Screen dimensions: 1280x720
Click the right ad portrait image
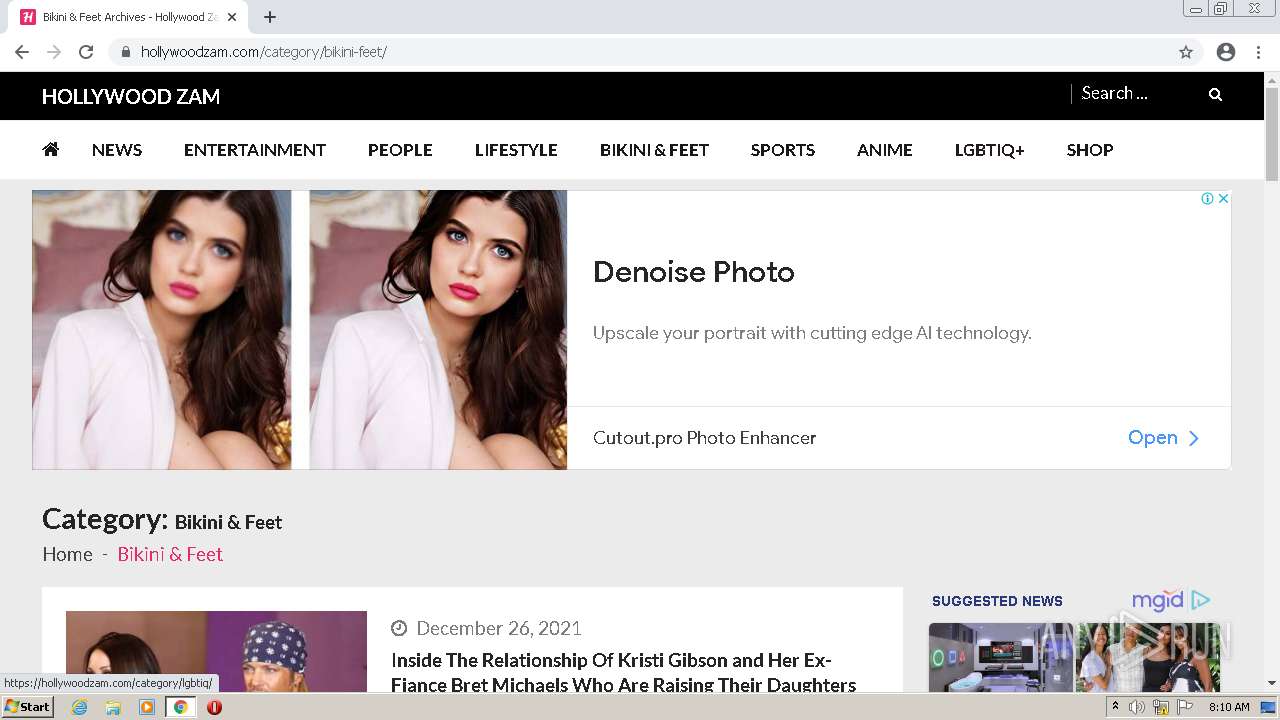point(438,330)
